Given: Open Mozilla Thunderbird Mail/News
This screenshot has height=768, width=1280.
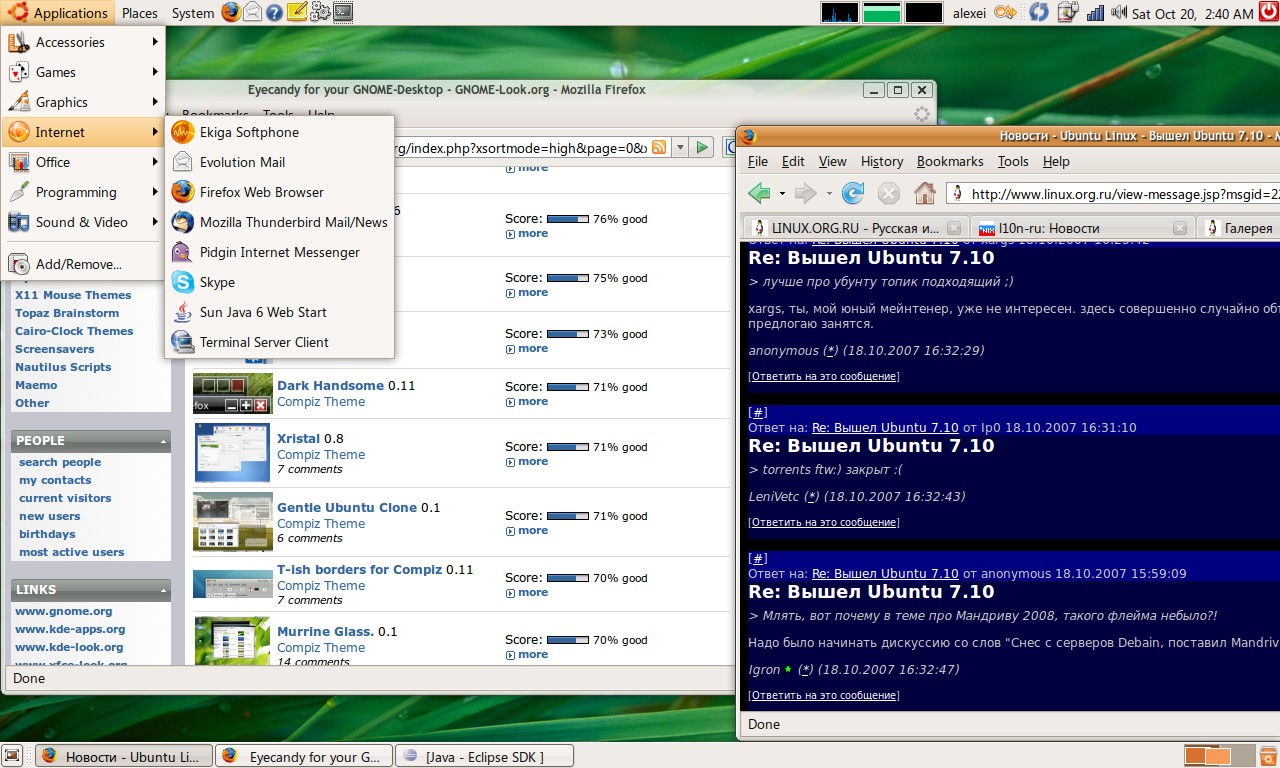Looking at the screenshot, I should tap(280, 222).
